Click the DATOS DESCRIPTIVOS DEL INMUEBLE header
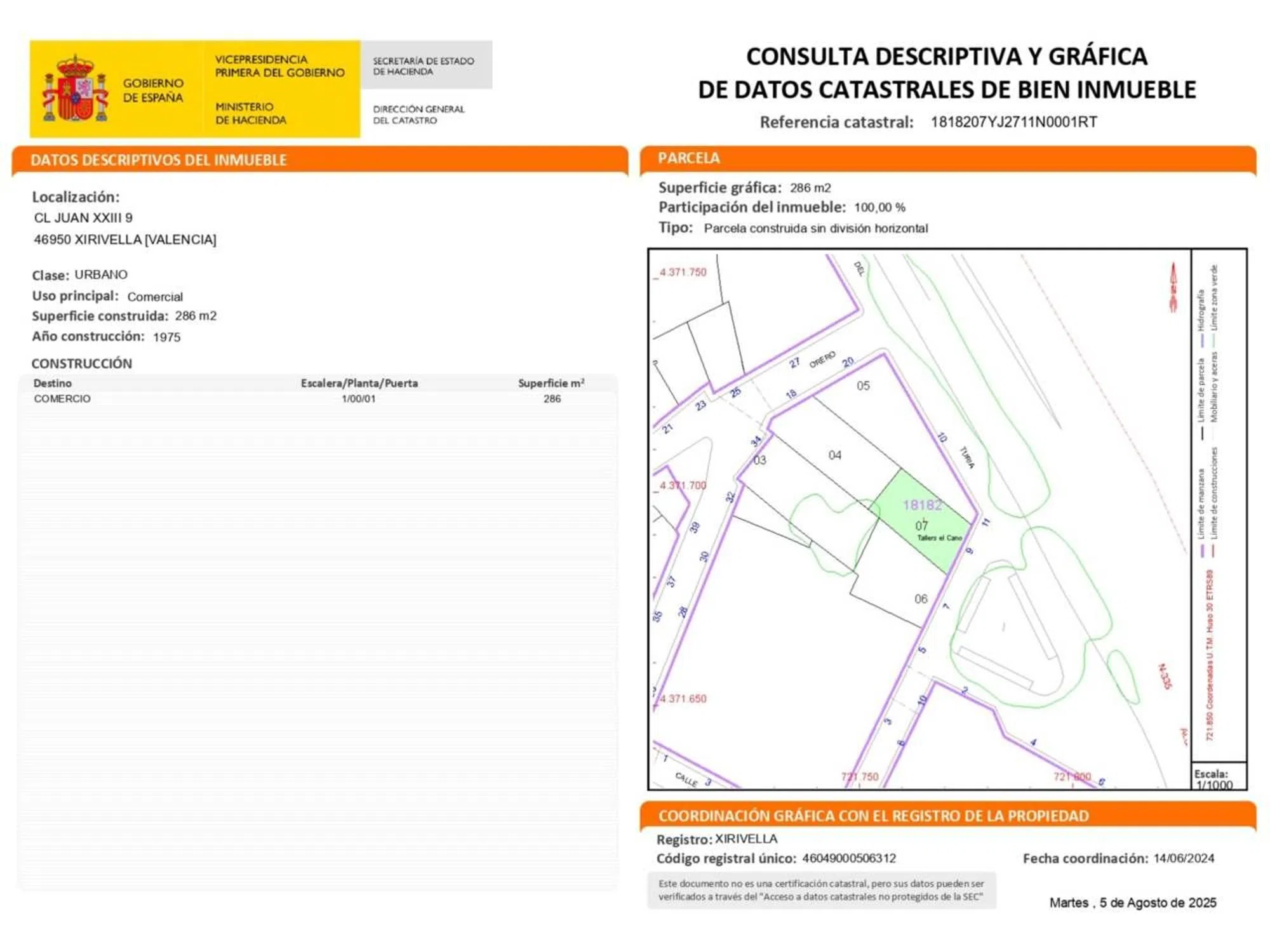 pos(159,160)
